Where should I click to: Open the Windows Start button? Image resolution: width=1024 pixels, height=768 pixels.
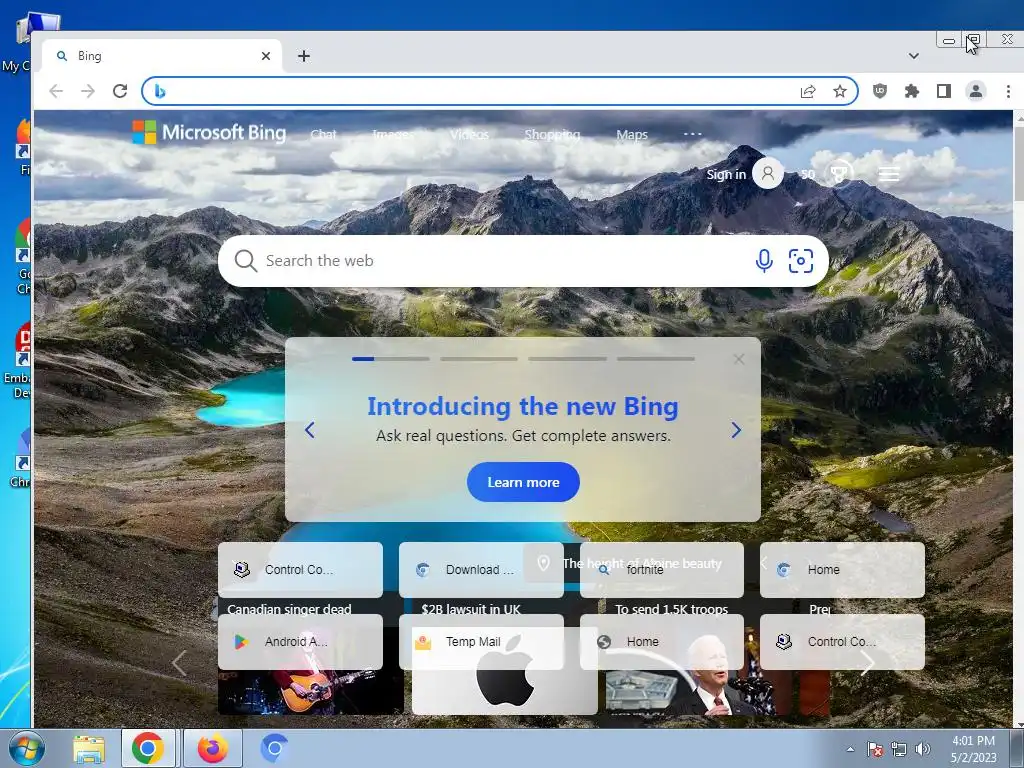point(26,748)
